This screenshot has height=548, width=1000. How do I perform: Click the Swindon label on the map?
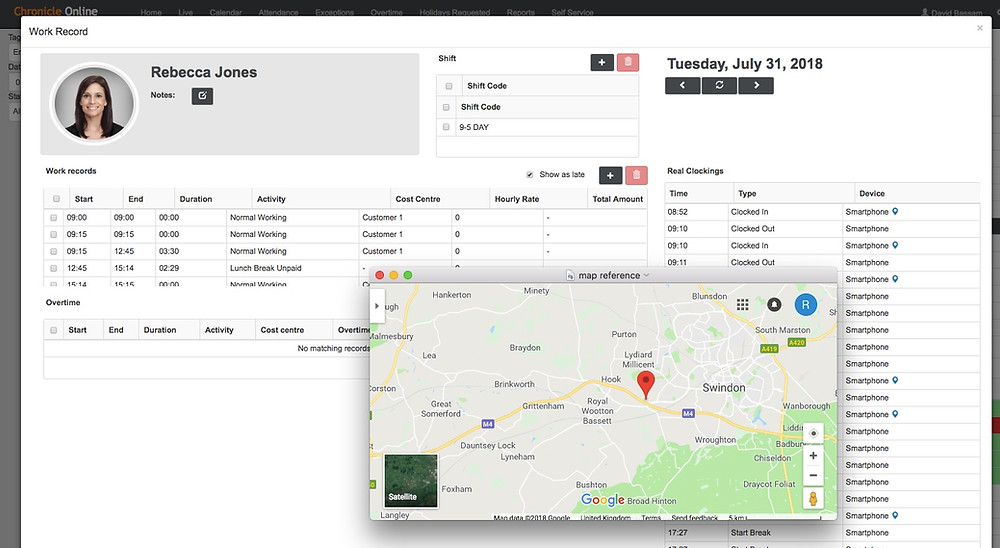point(723,387)
